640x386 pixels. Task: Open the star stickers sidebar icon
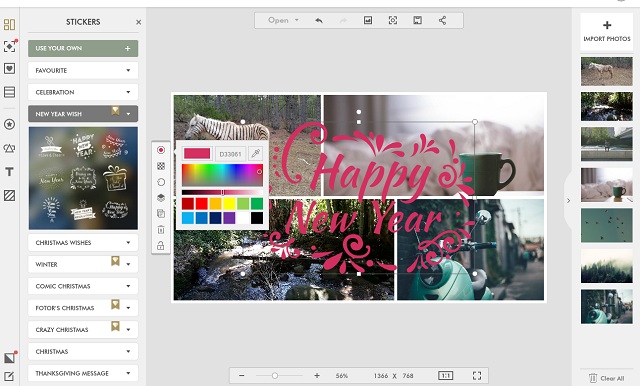point(9,124)
